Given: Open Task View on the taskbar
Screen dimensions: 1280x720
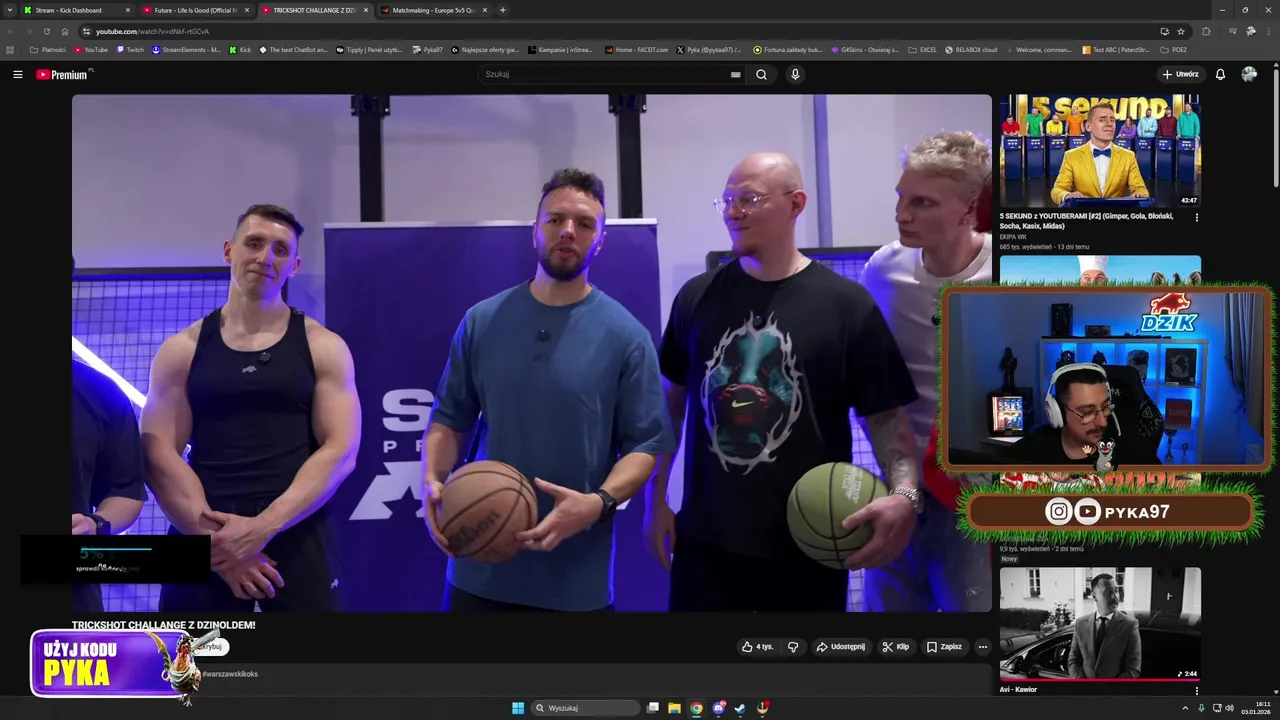Looking at the screenshot, I should 652,708.
